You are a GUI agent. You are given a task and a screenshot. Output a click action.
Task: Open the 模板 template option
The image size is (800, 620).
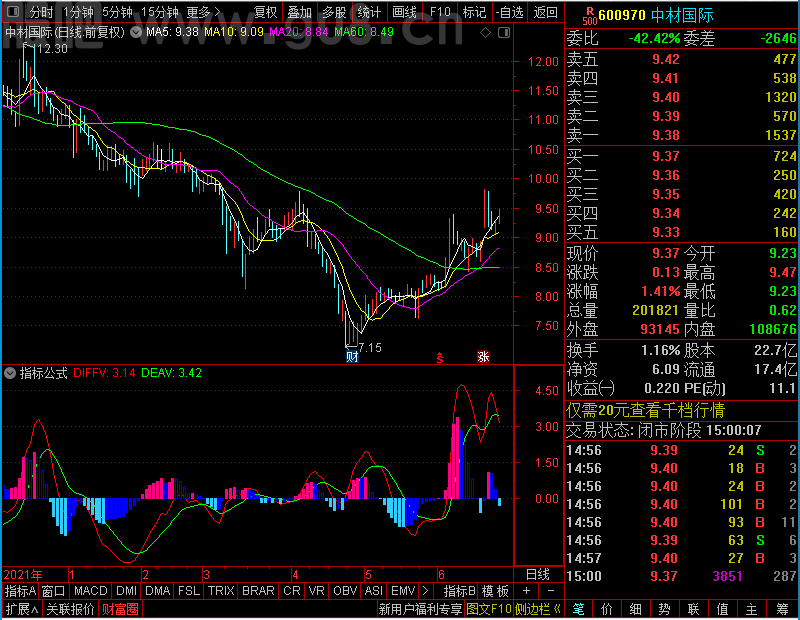[495, 591]
